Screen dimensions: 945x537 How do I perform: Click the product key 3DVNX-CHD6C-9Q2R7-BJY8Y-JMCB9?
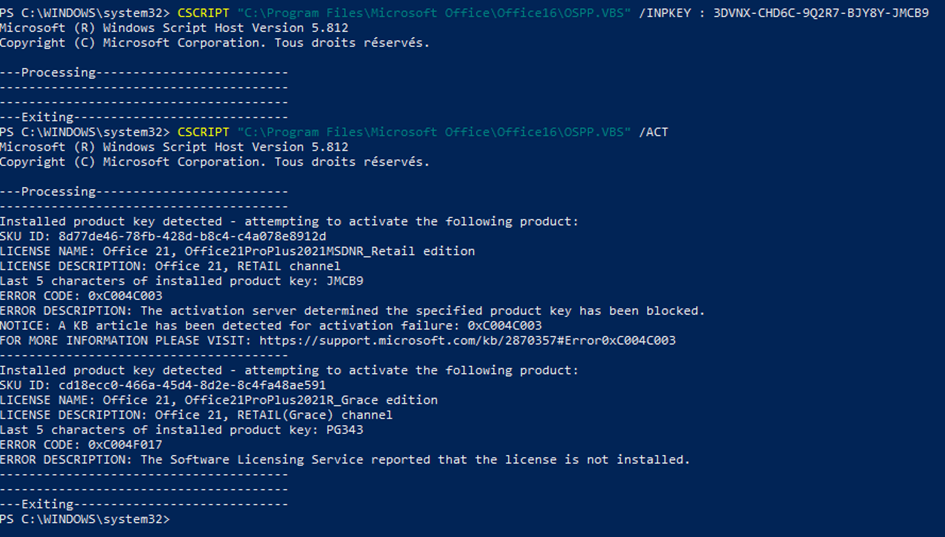(821, 13)
